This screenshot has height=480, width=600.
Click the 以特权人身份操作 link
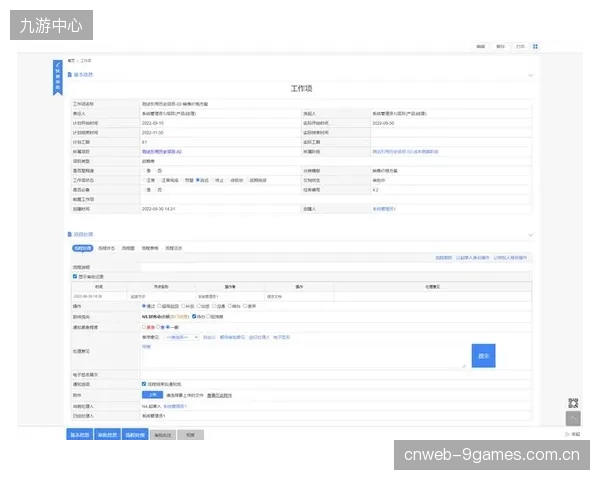point(510,258)
